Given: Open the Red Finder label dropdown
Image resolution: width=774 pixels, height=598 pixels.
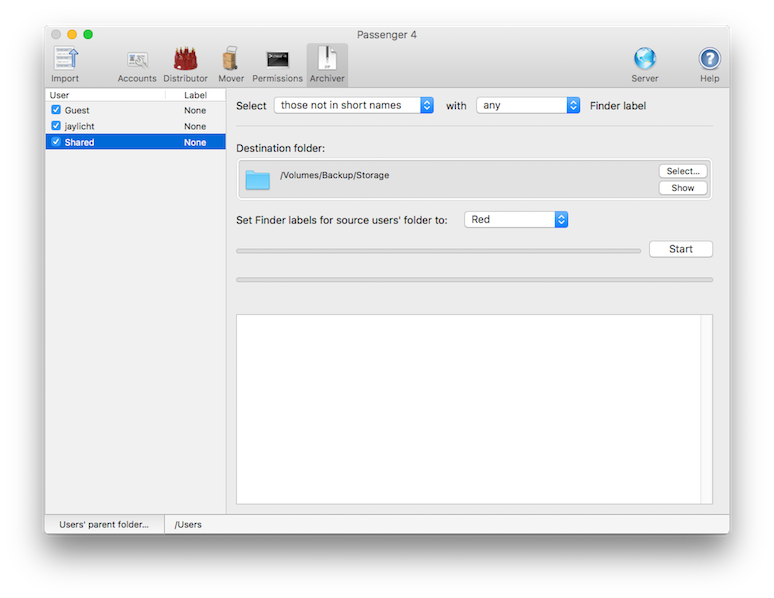Looking at the screenshot, I should [516, 219].
